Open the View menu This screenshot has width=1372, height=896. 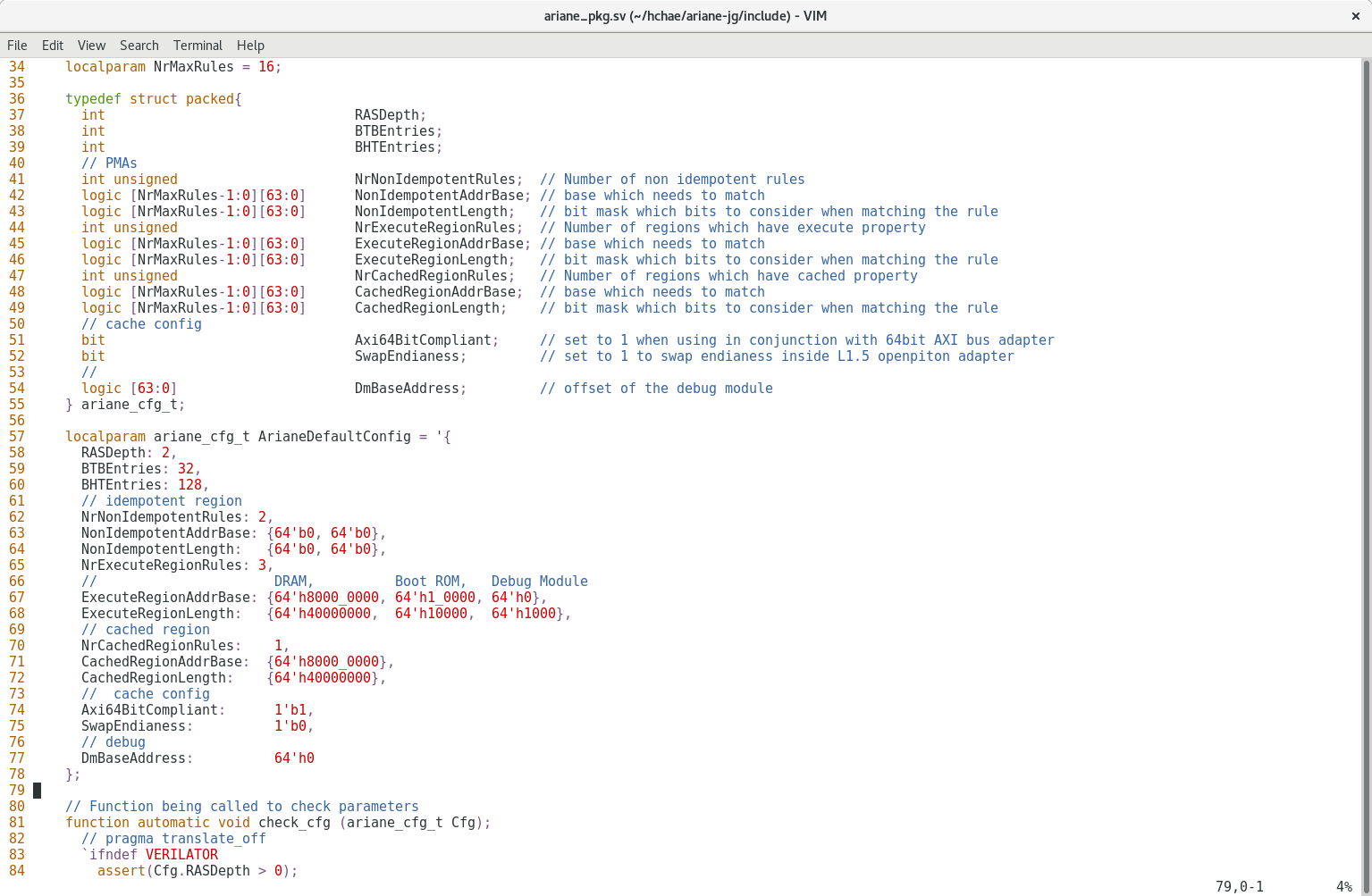tap(91, 46)
